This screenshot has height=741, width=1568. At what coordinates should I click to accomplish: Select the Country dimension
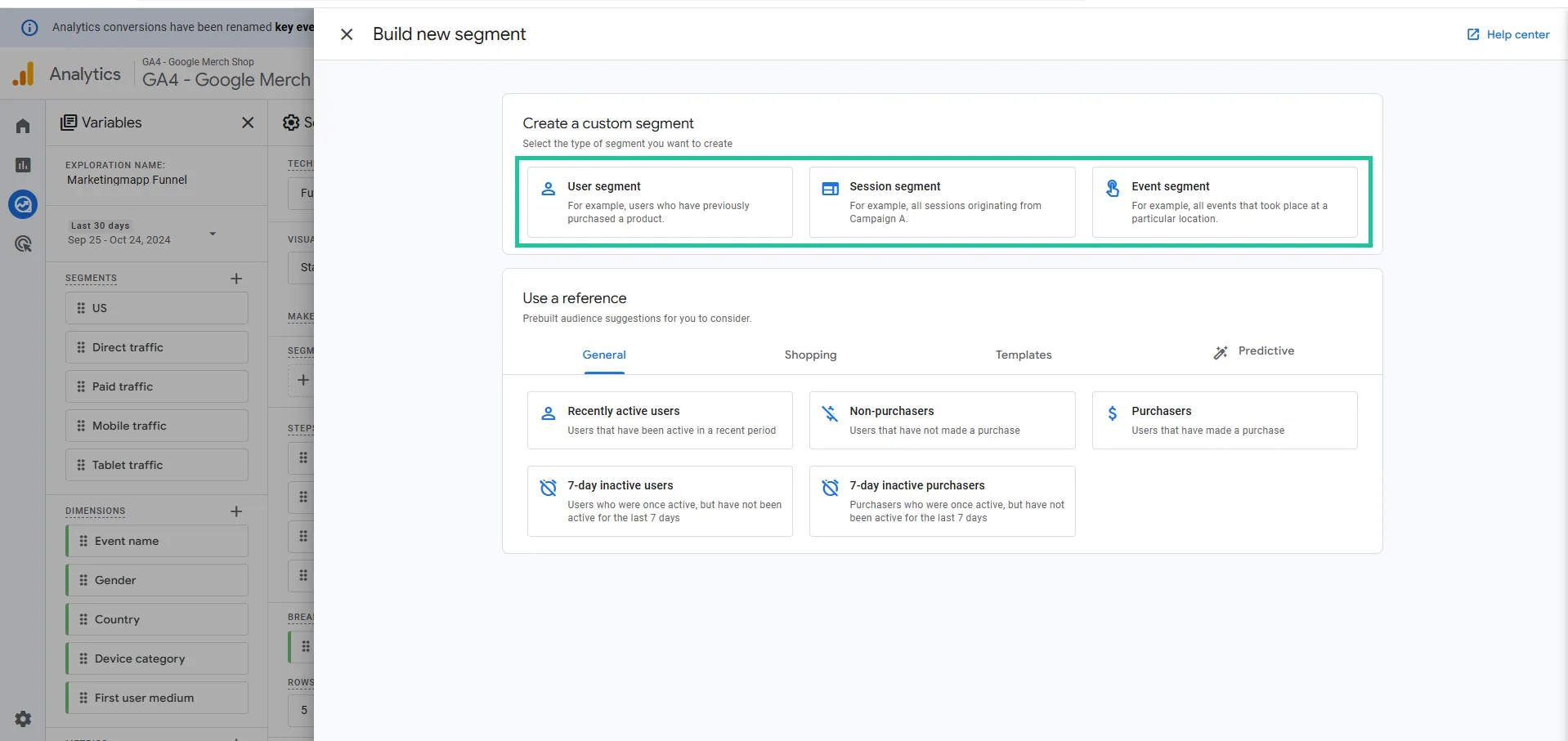(157, 619)
